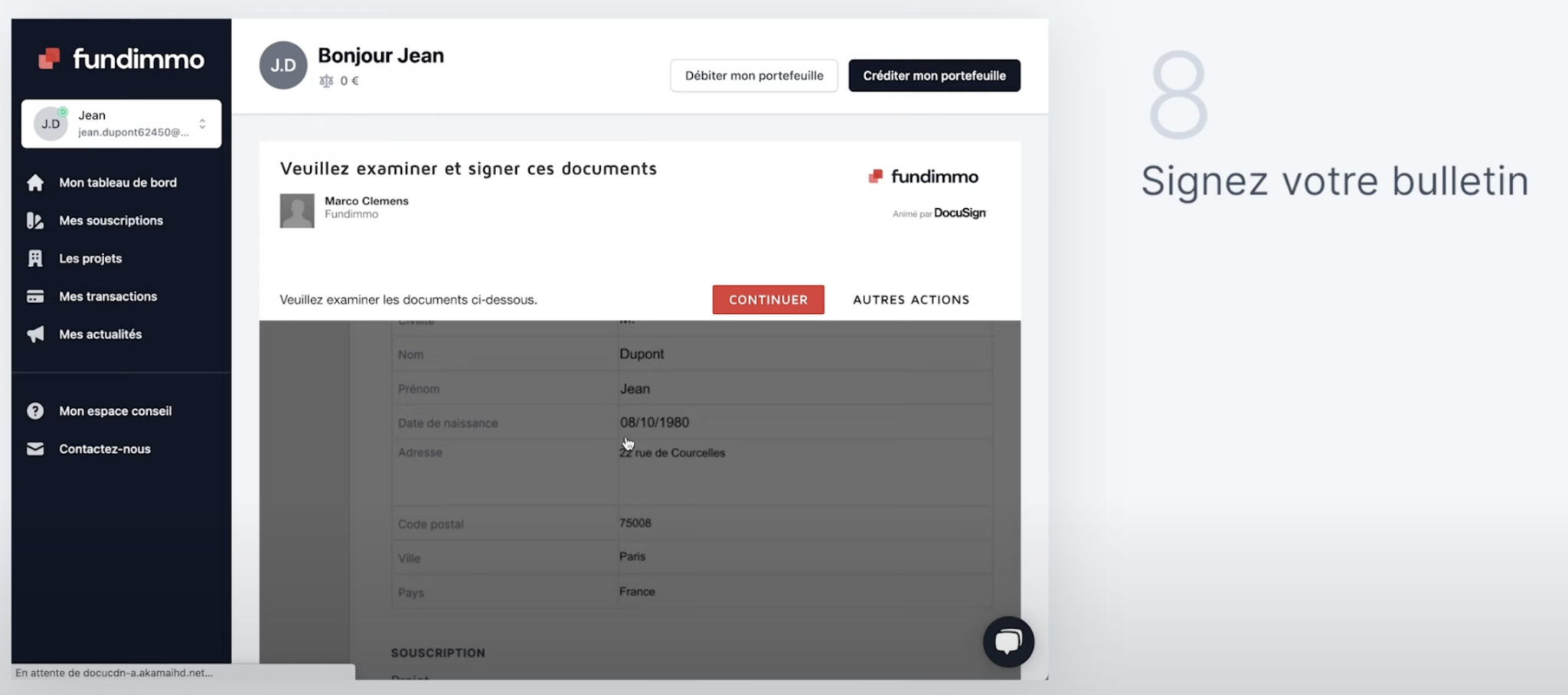
Task: Open the chat bubble widget
Action: click(1008, 641)
